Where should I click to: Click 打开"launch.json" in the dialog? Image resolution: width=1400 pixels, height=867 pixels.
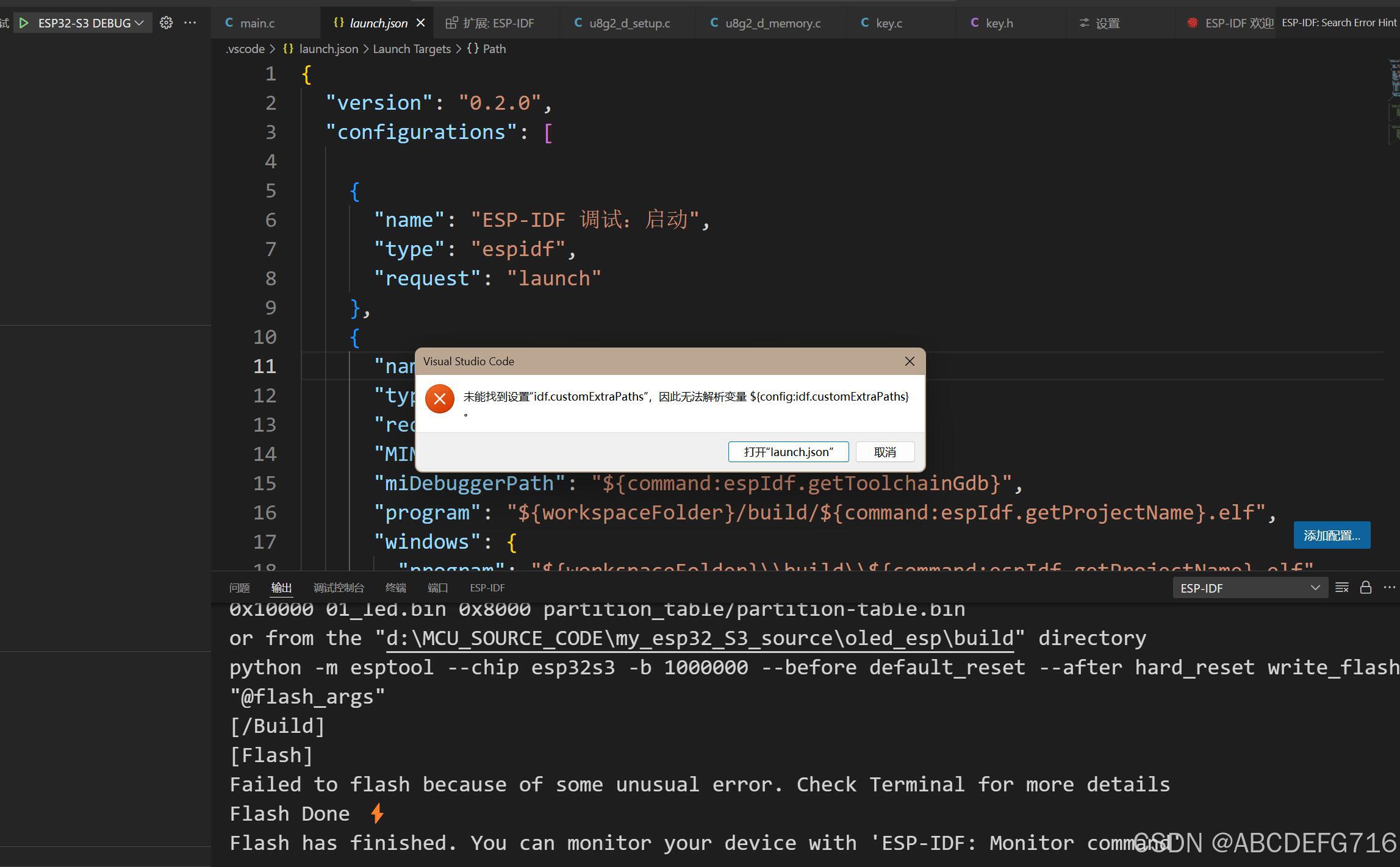(x=788, y=452)
